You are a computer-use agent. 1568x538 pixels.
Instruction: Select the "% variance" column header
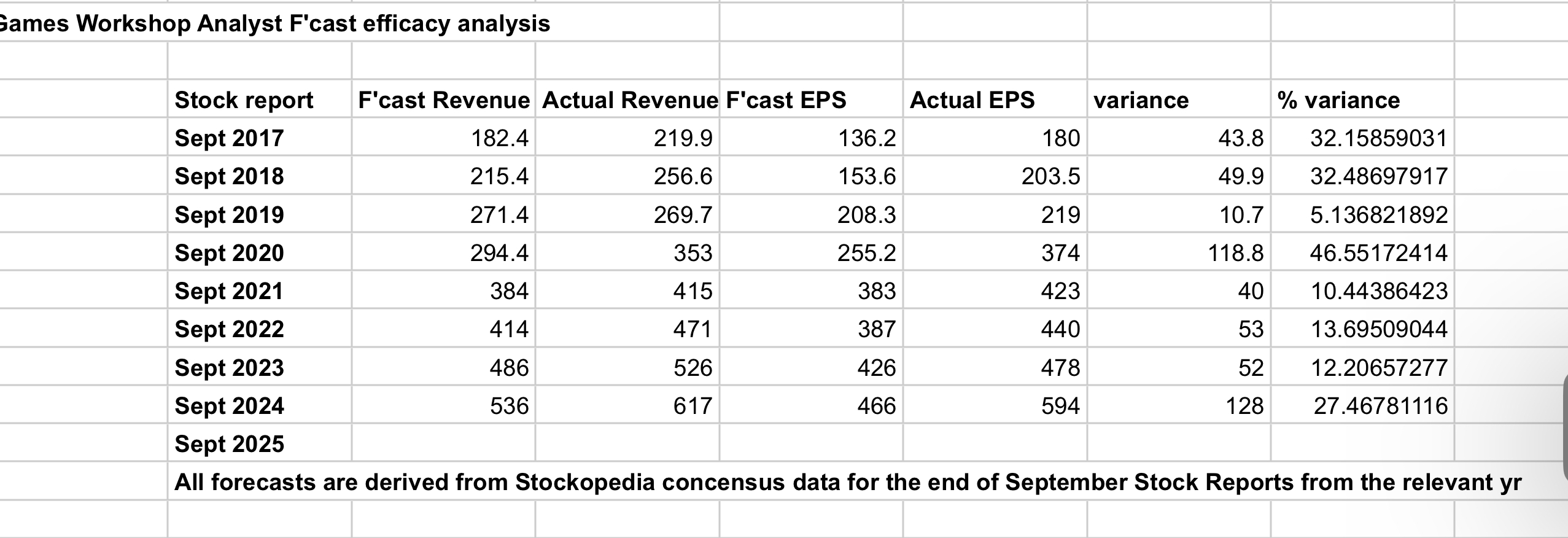(x=1338, y=99)
